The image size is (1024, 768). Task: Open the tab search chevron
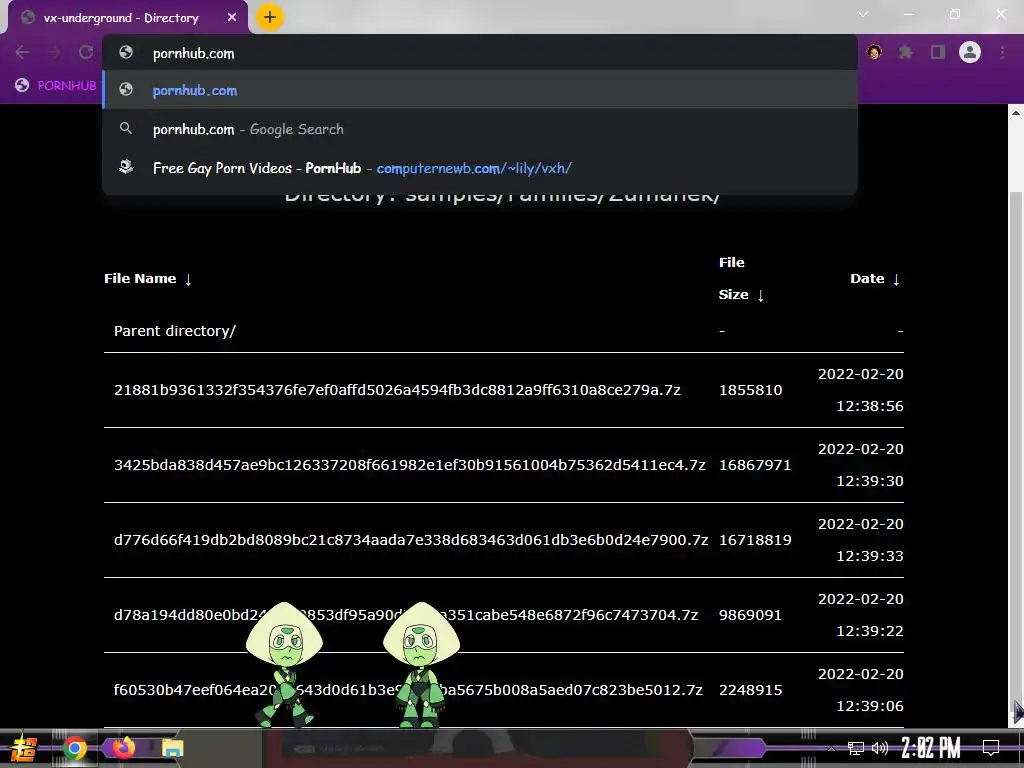[863, 14]
